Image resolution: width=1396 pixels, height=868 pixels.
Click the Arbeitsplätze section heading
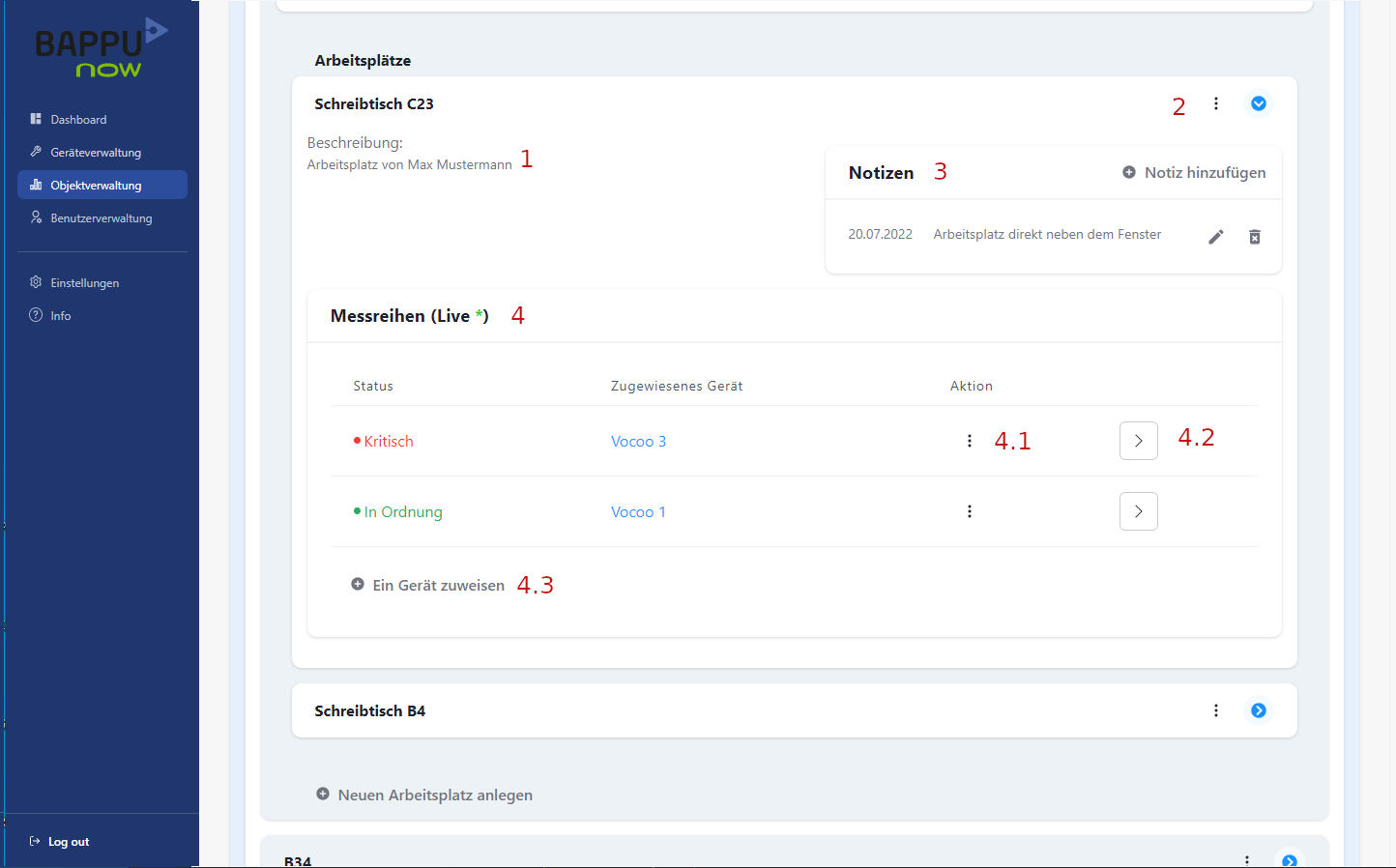[x=363, y=60]
